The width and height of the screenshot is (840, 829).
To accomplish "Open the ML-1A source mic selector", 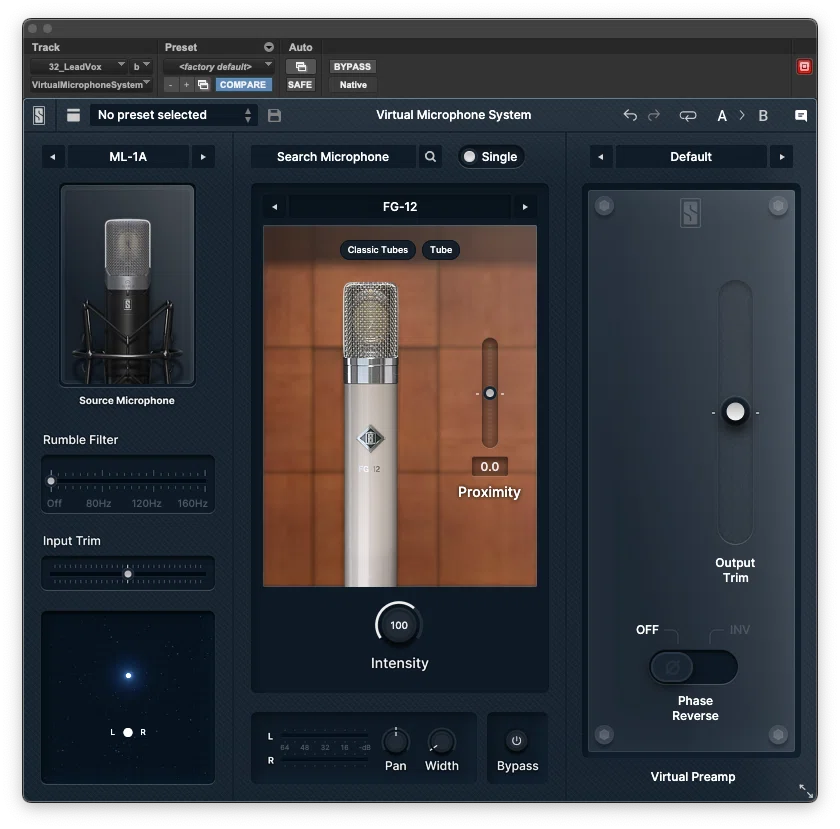I will pyautogui.click(x=128, y=157).
